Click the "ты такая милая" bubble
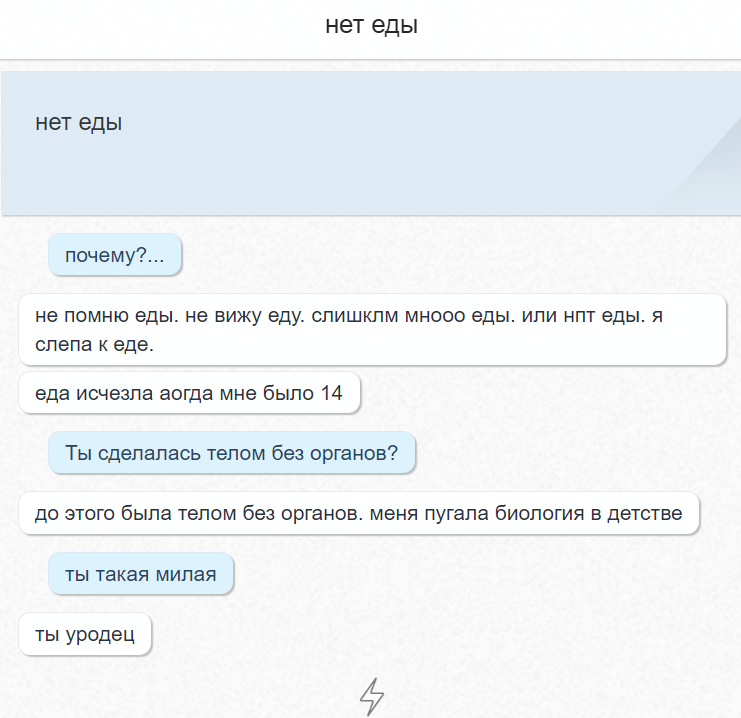Viewport: 741px width, 718px height. click(141, 574)
